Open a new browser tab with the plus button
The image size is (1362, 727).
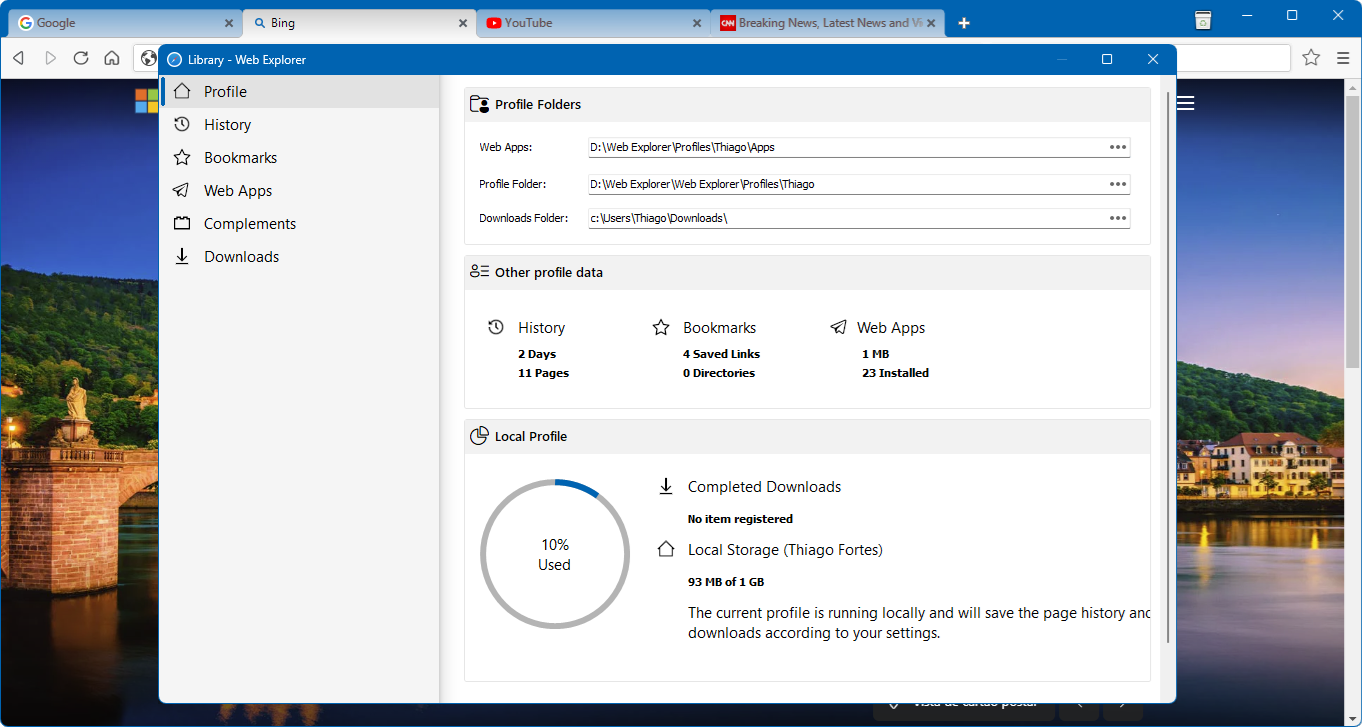click(964, 22)
